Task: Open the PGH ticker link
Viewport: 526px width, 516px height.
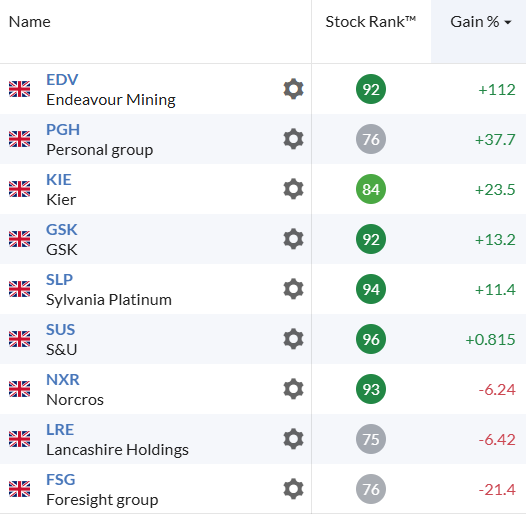Action: coord(63,130)
